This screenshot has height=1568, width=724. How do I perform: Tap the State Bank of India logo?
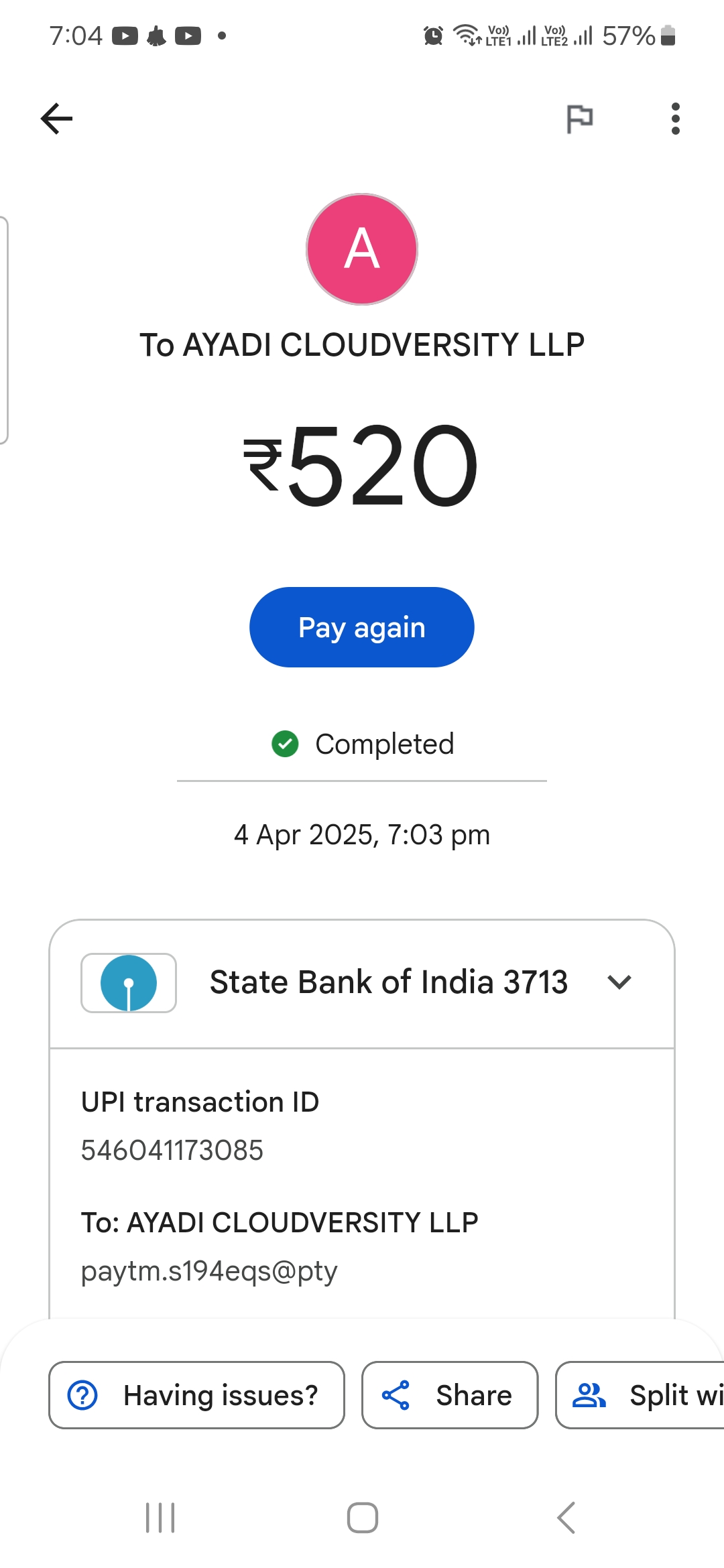[x=129, y=983]
